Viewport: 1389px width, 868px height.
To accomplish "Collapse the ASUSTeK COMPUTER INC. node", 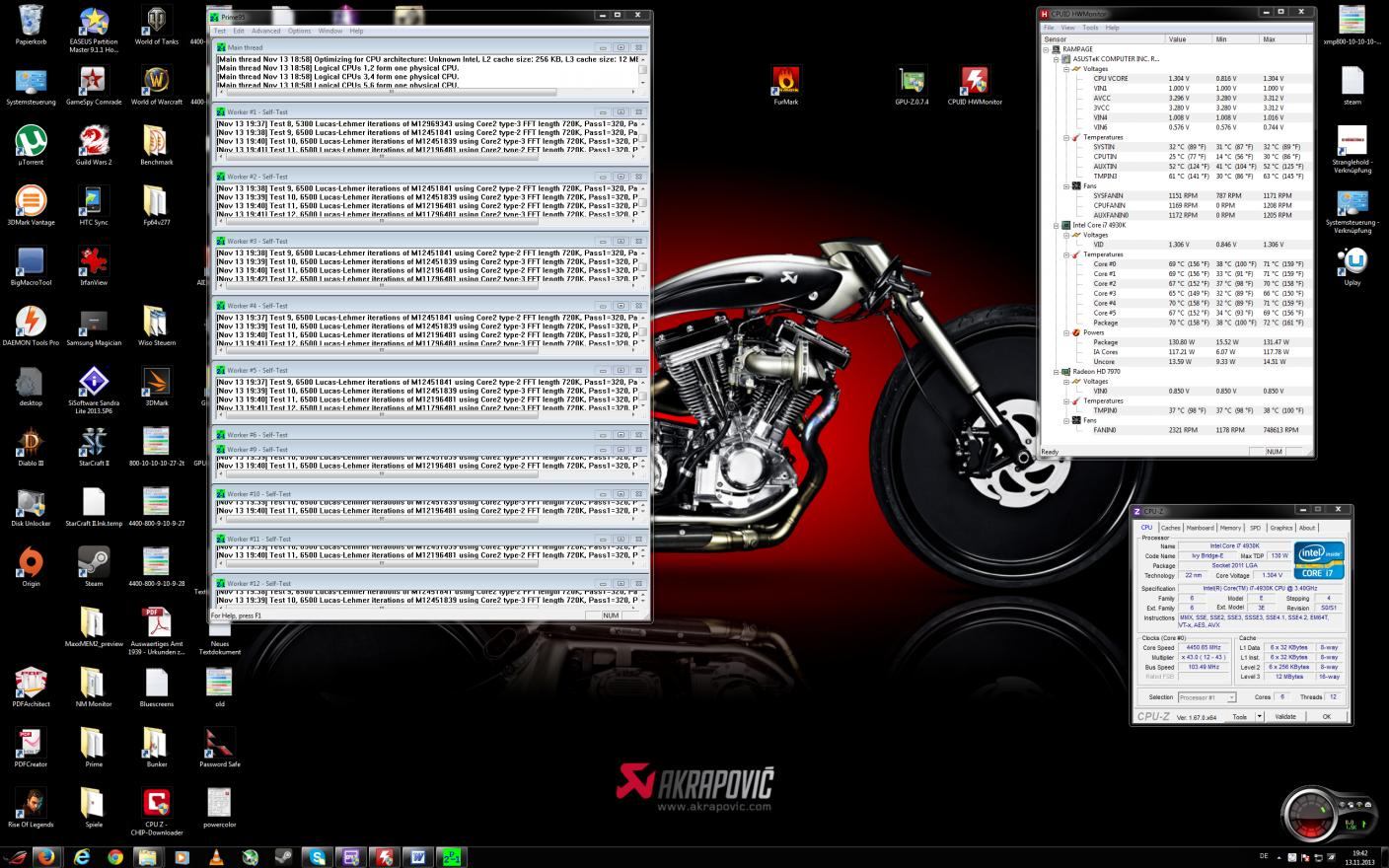I will (1056, 59).
